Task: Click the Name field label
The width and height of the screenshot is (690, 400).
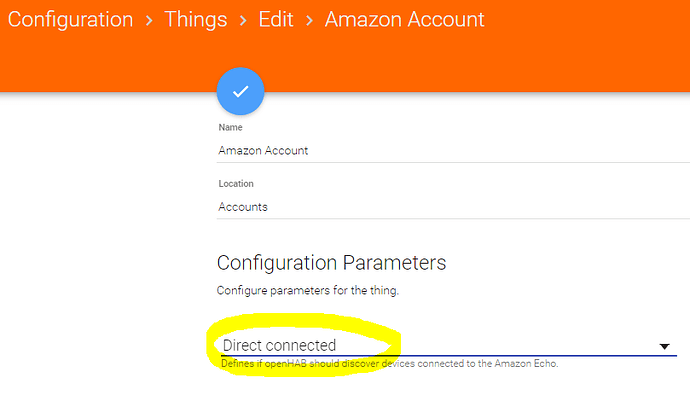Action: (x=230, y=127)
